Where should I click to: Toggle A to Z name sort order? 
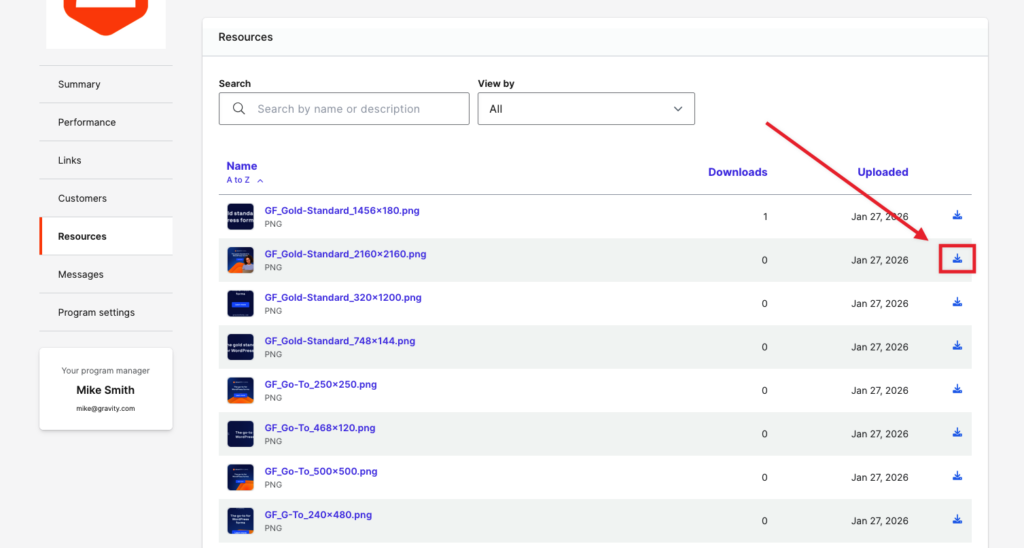pos(245,180)
